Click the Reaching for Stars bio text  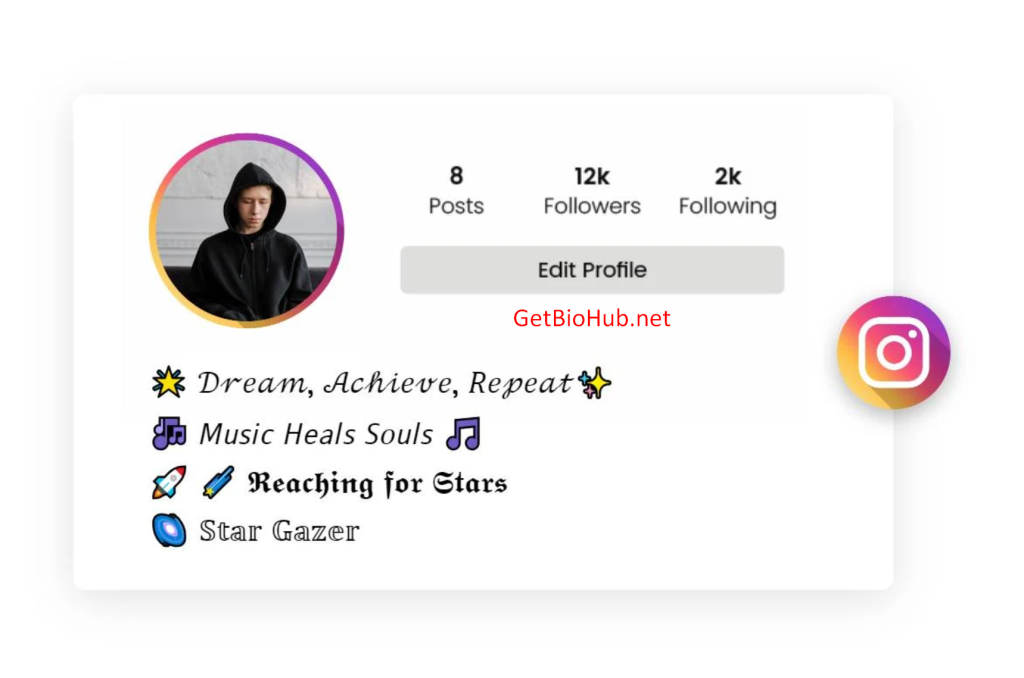pyautogui.click(x=377, y=483)
